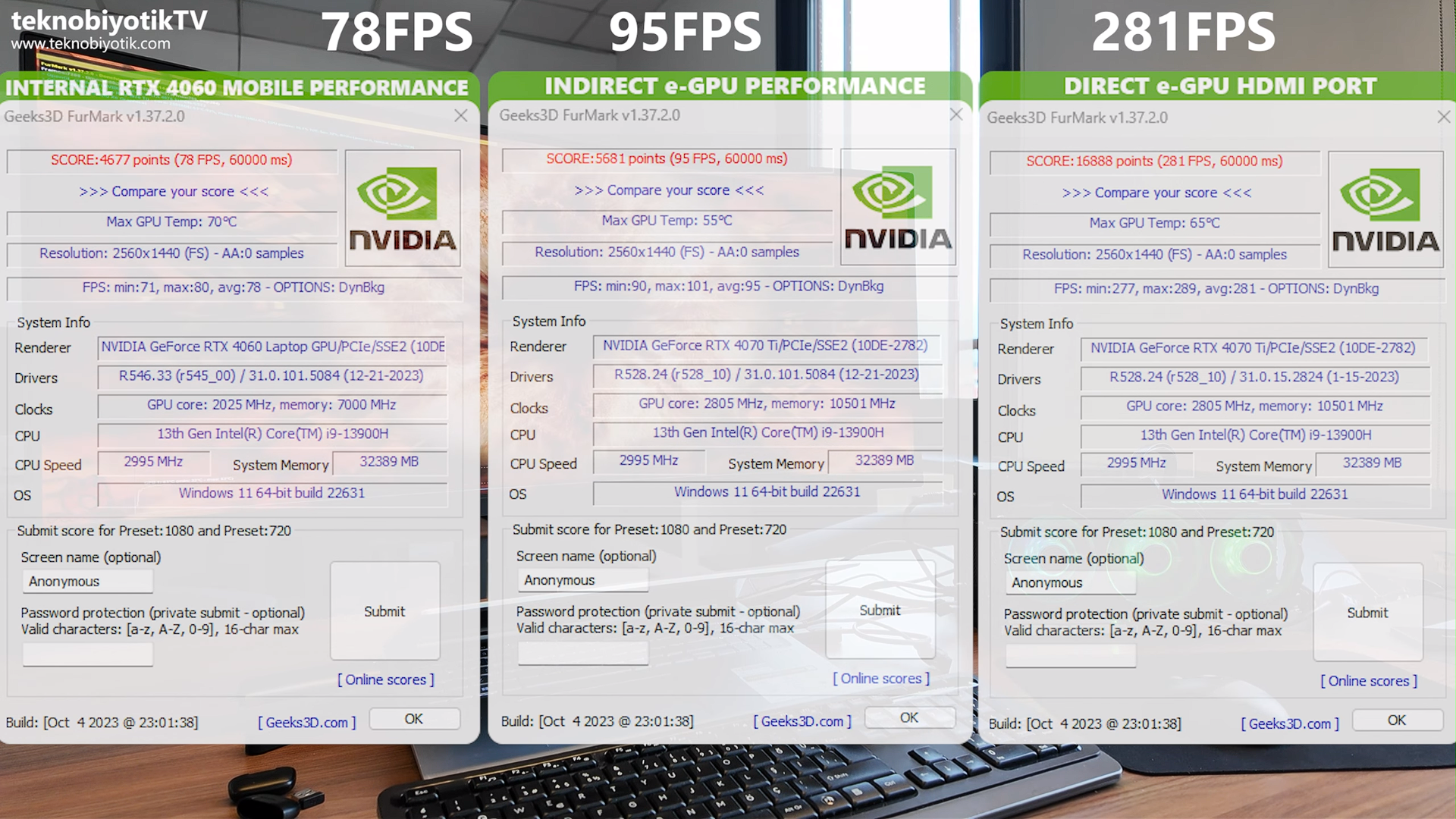This screenshot has height=819, width=1456.
Task: Open Compare your score link in the 281 FPS window
Action: (1156, 193)
